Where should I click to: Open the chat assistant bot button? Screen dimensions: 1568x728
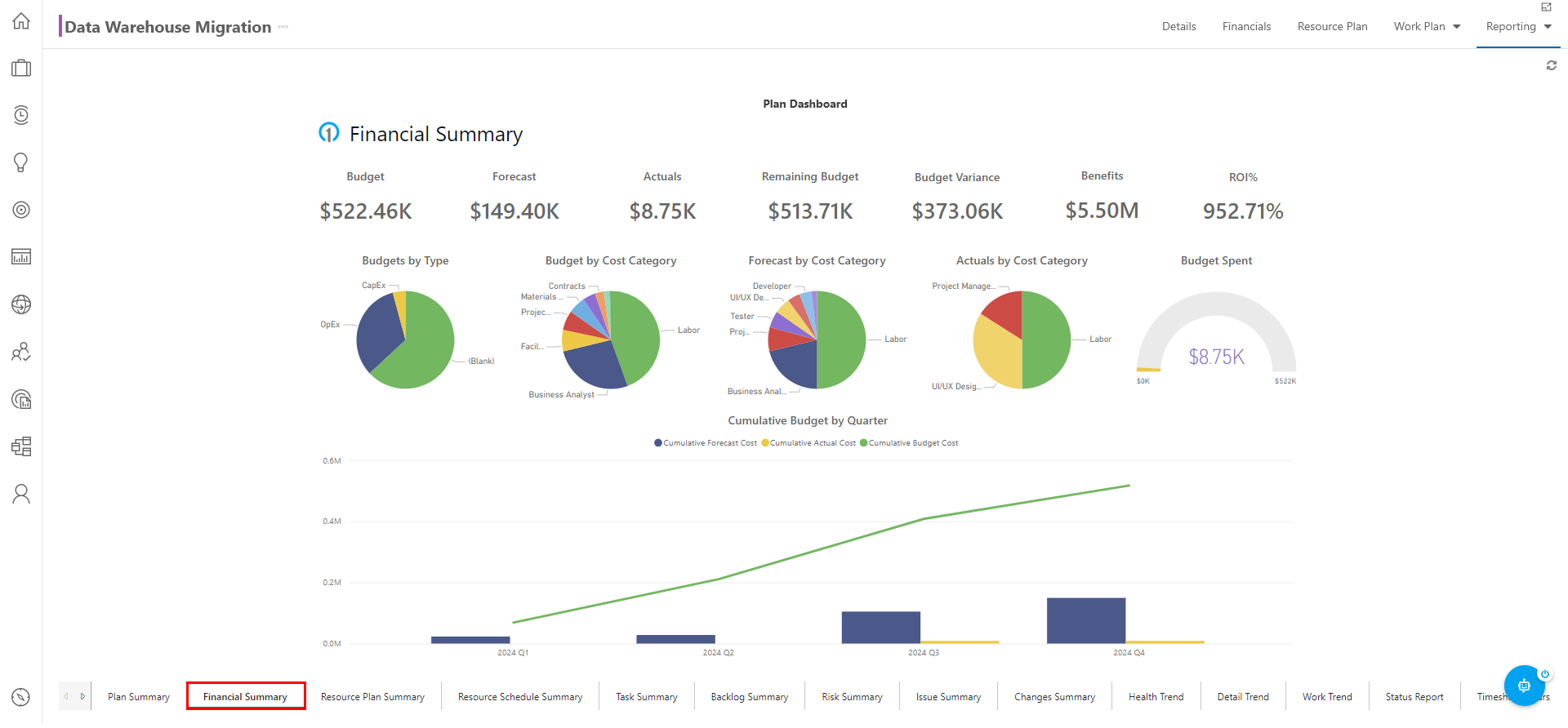point(1524,686)
